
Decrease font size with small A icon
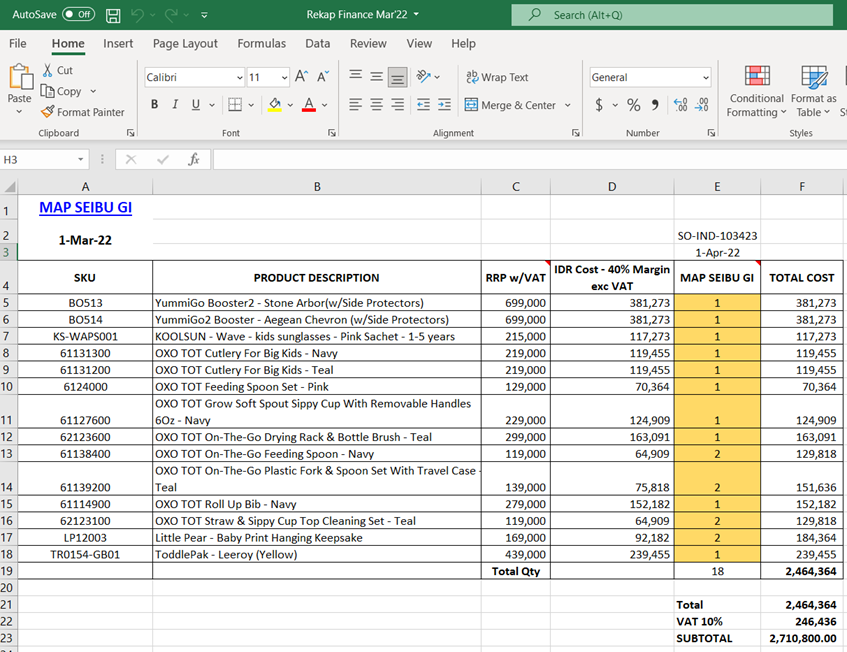323,77
